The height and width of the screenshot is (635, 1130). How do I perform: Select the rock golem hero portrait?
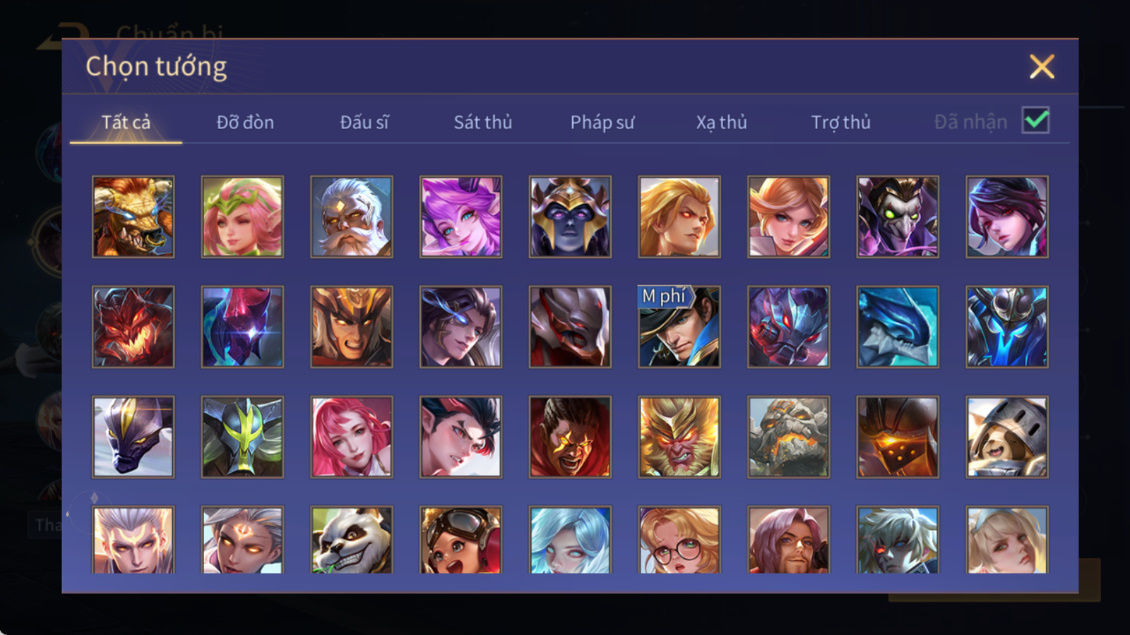click(x=788, y=436)
